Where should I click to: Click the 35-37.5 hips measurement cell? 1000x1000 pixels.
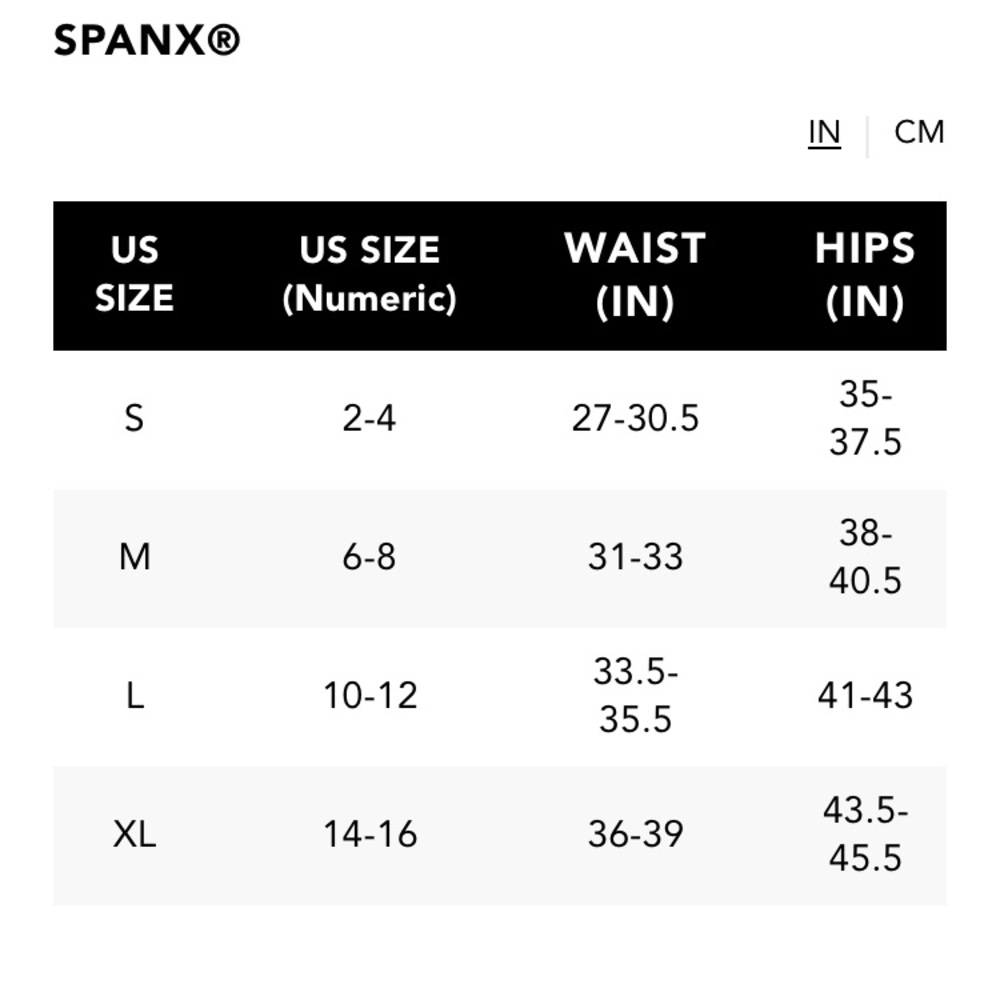pos(864,418)
